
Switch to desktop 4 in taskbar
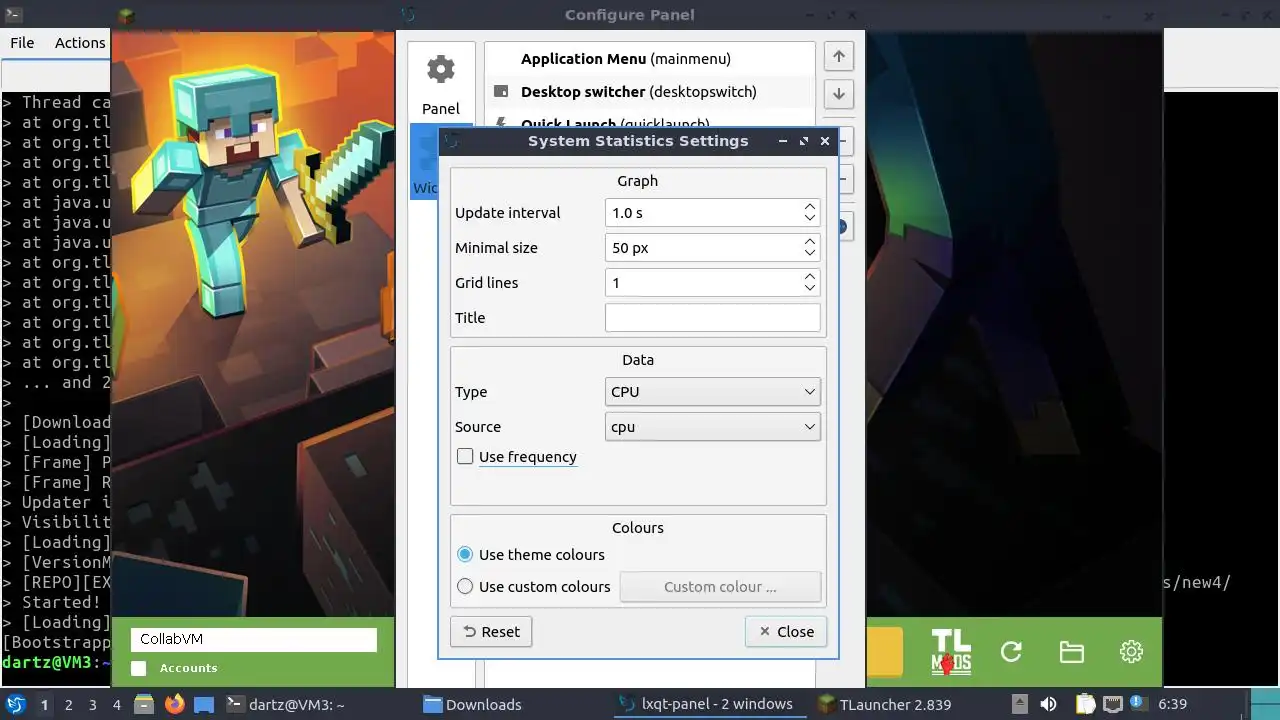click(116, 705)
